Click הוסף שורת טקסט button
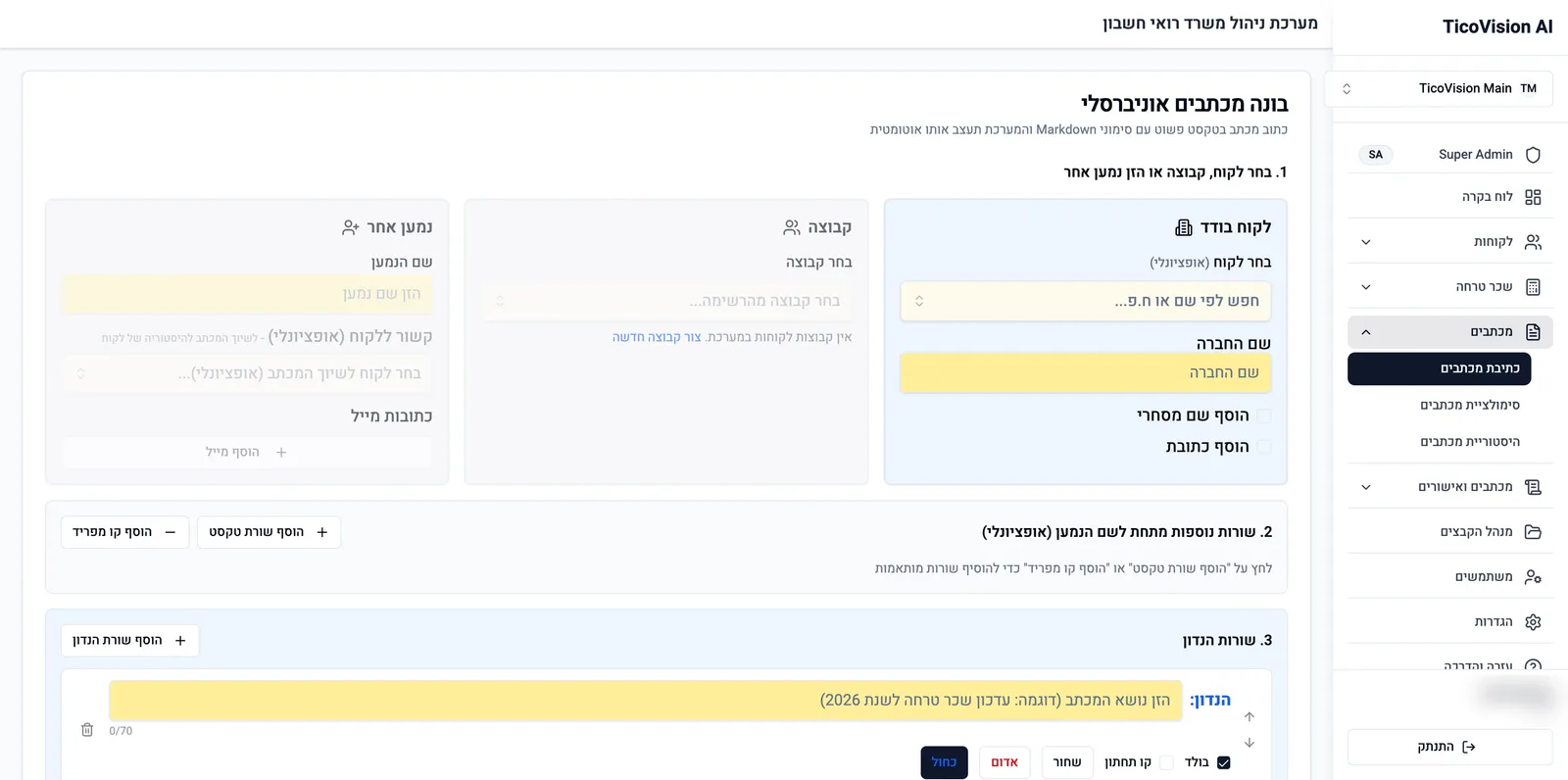The height and width of the screenshot is (780, 1568). (269, 532)
